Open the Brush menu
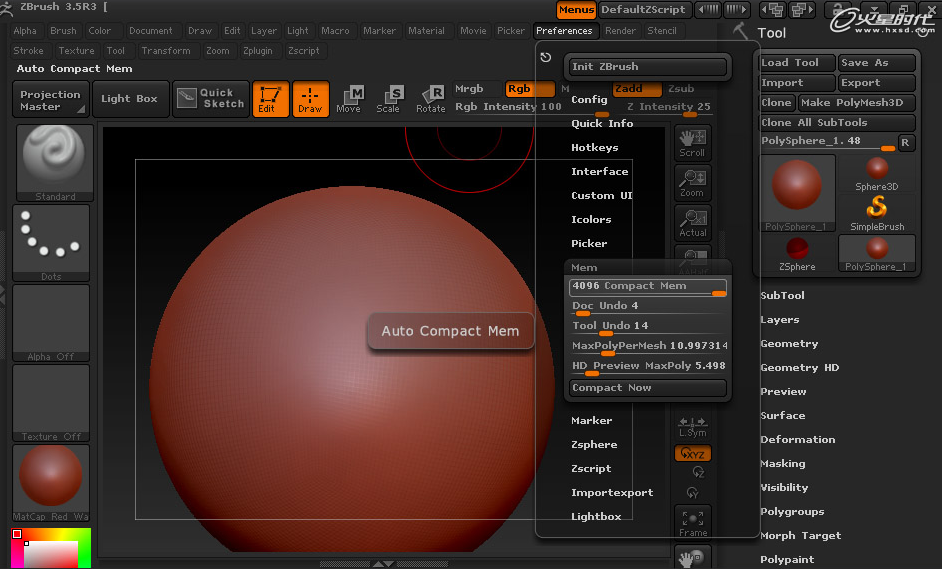The height and width of the screenshot is (569, 942). click(63, 31)
